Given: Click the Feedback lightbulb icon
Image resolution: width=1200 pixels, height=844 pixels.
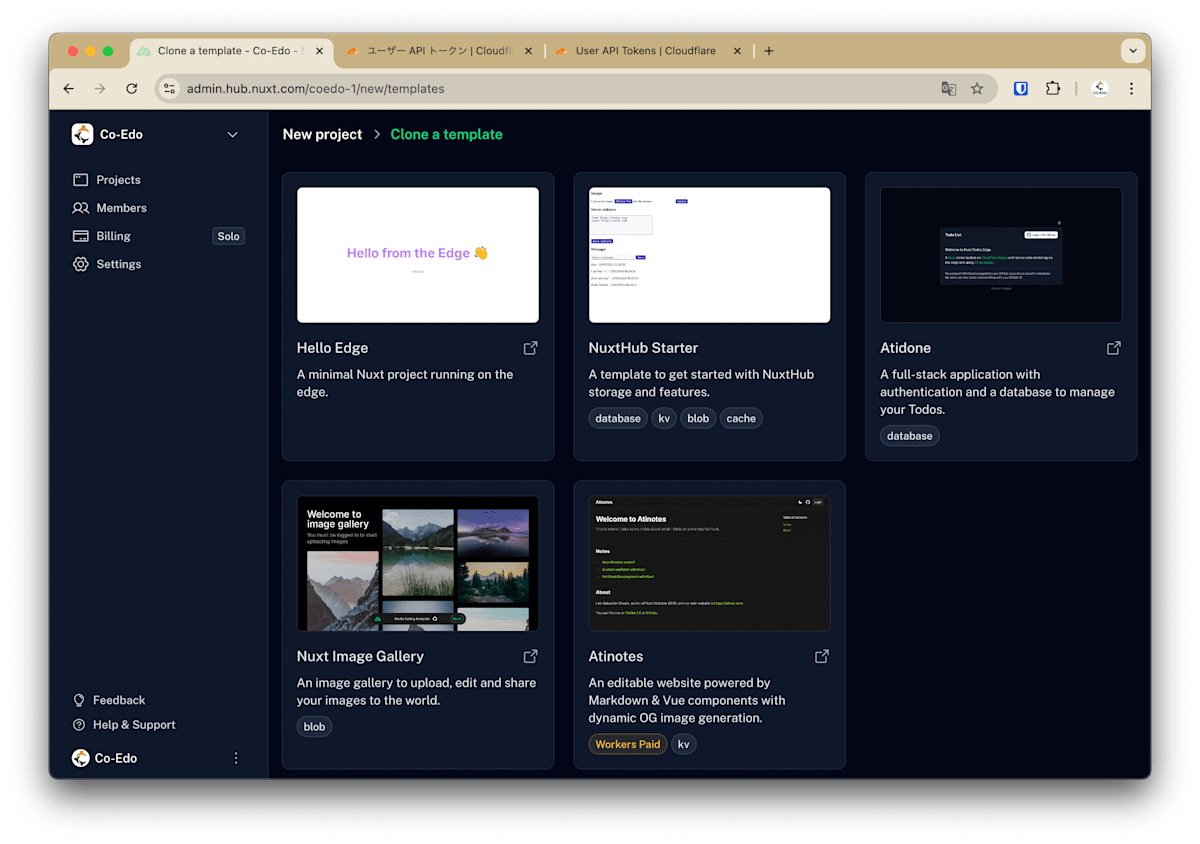Looking at the screenshot, I should pyautogui.click(x=79, y=700).
